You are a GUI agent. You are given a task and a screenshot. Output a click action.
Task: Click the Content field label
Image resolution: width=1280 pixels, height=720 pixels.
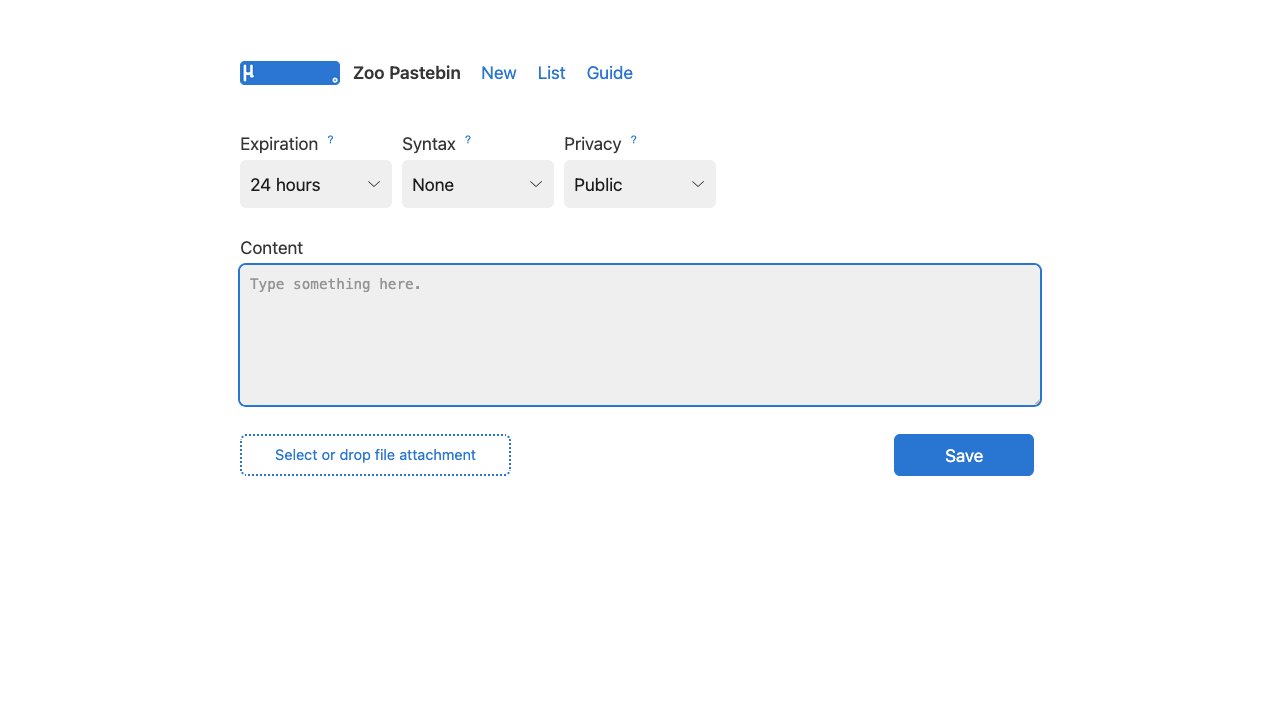click(271, 248)
